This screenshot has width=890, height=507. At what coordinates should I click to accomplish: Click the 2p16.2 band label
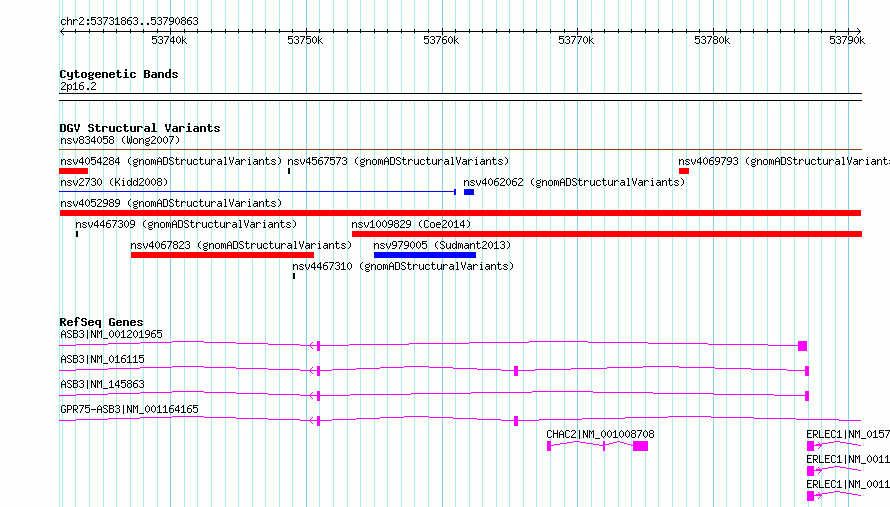click(78, 86)
